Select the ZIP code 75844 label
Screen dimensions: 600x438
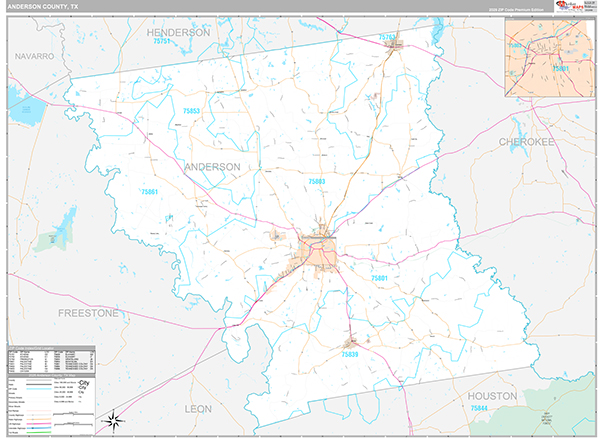482,409
